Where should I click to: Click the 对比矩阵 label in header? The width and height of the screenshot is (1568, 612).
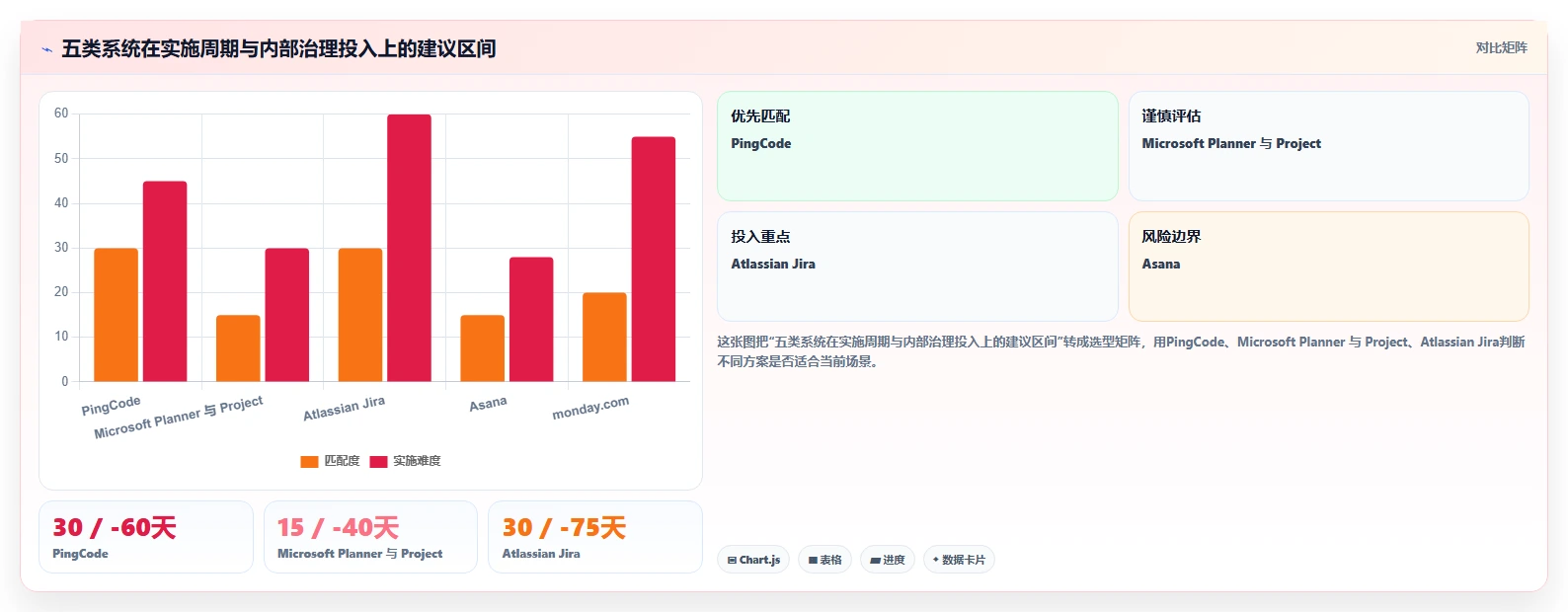click(1501, 48)
